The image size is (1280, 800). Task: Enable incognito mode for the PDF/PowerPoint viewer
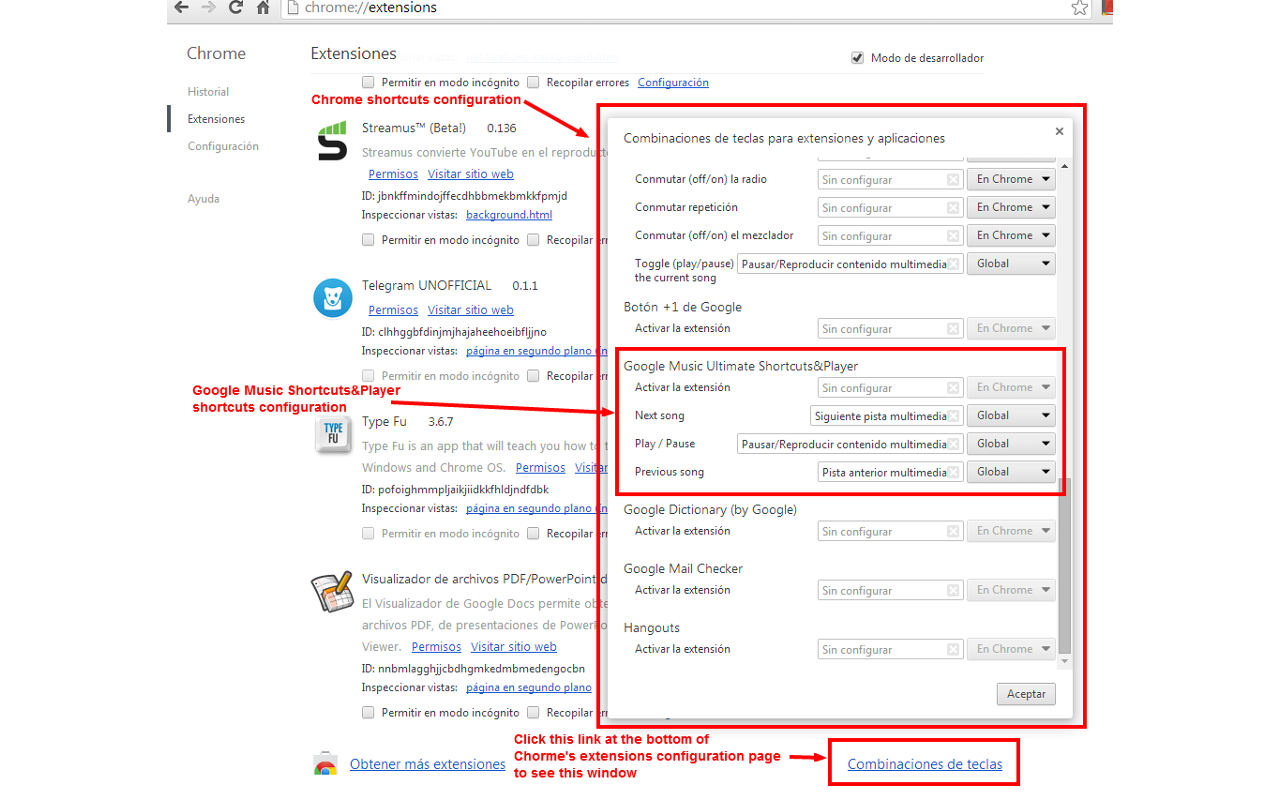click(368, 713)
